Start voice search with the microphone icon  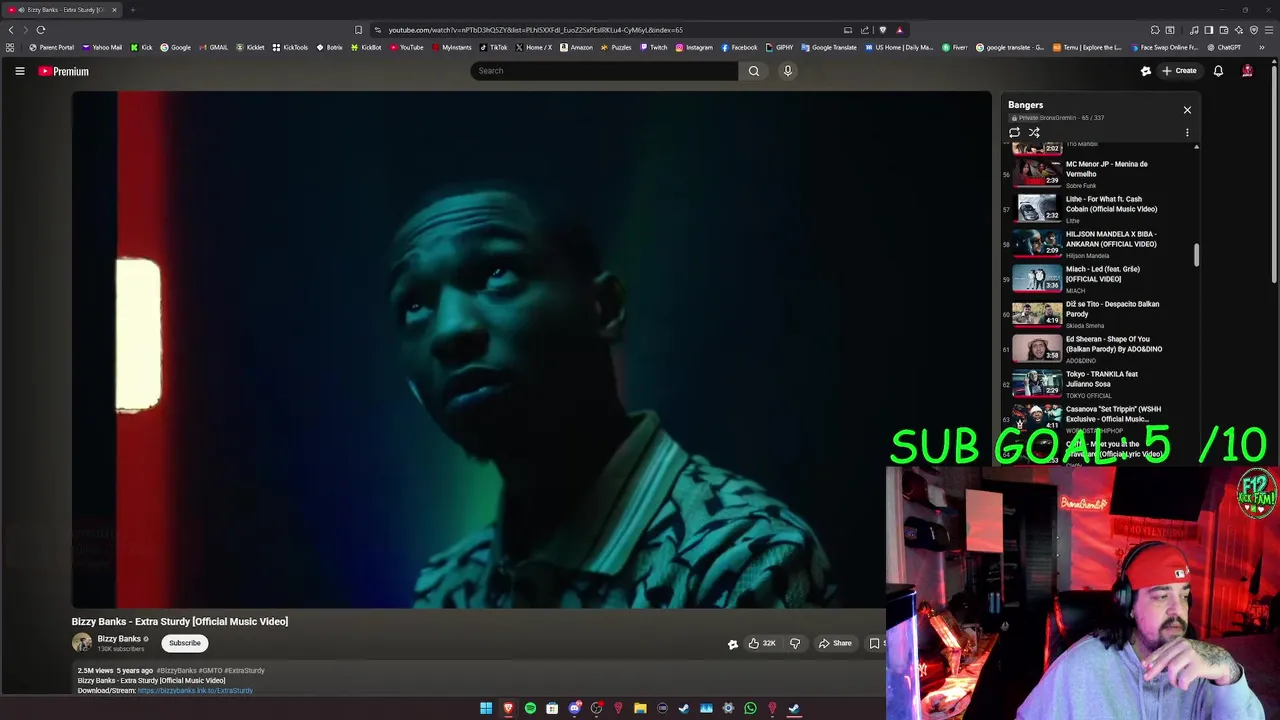pyautogui.click(x=788, y=71)
